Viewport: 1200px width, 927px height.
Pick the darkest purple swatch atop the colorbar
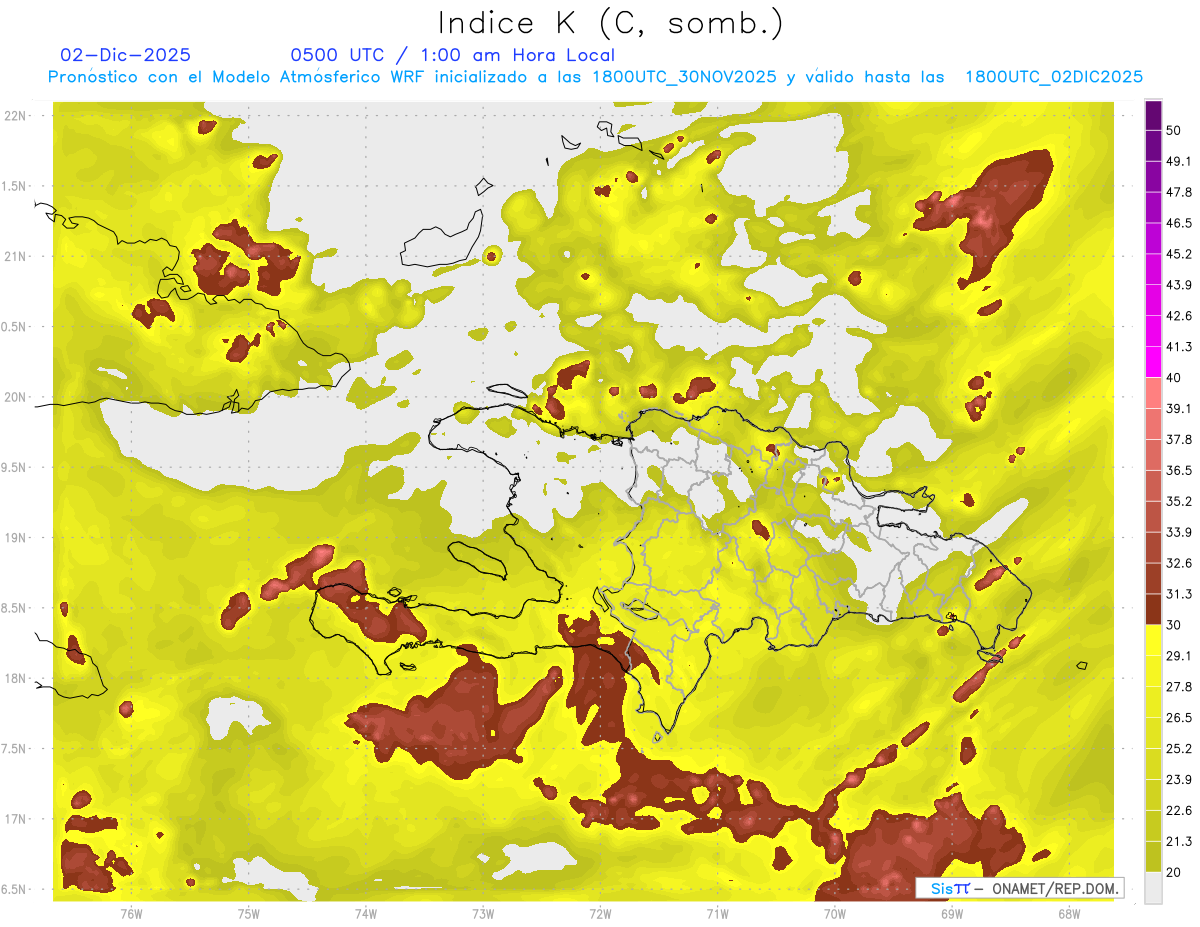[x=1153, y=116]
